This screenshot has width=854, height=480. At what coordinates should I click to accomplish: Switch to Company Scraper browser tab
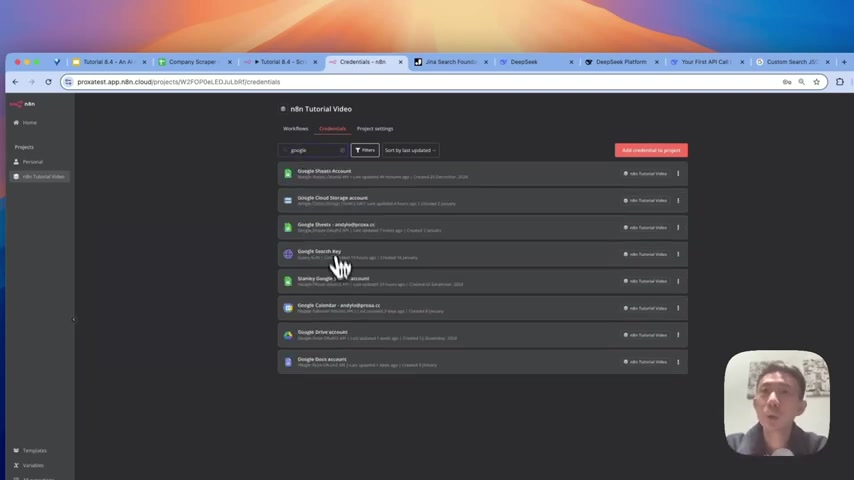(195, 62)
